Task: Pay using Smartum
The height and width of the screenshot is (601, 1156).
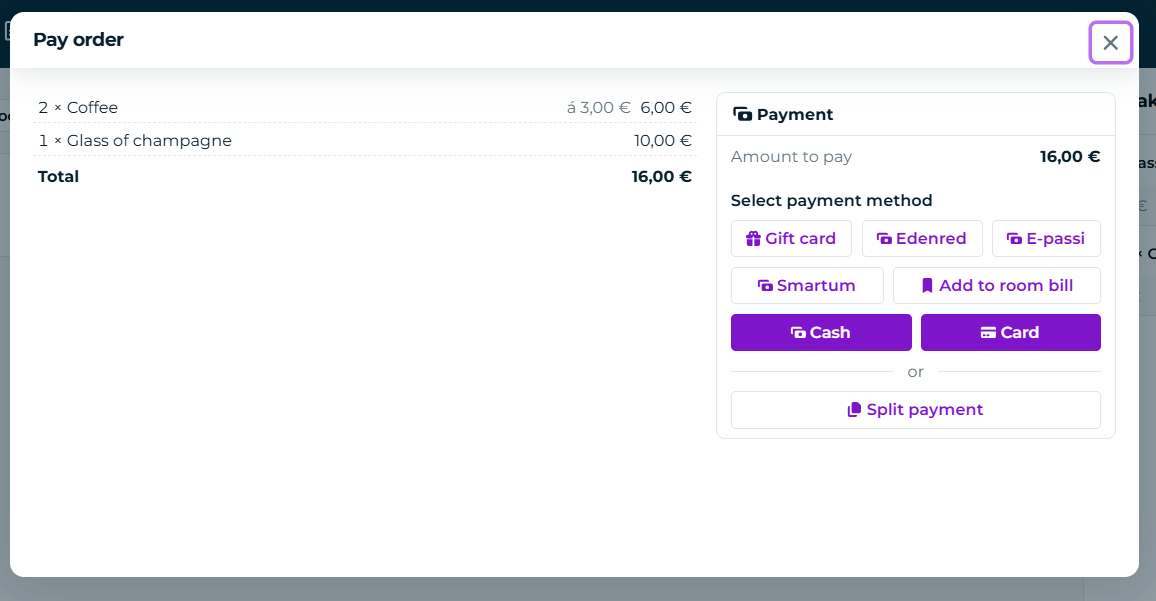Action: [807, 285]
